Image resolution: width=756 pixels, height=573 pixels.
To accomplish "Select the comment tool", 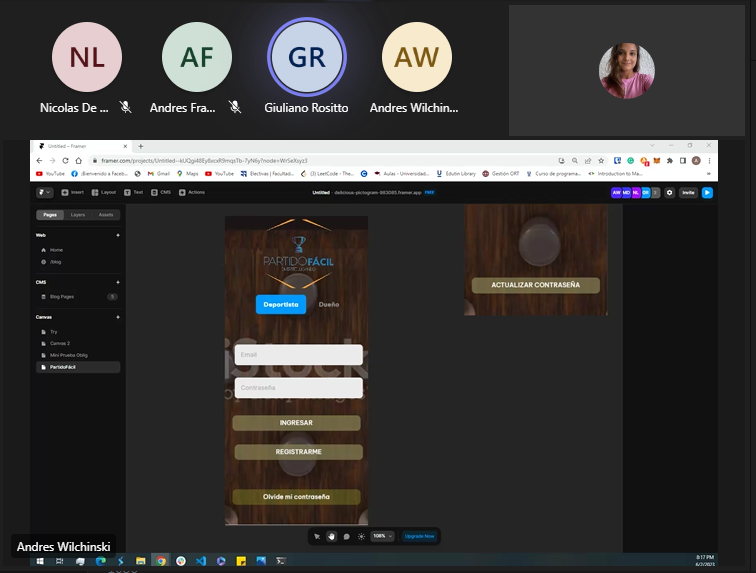I will click(x=346, y=536).
